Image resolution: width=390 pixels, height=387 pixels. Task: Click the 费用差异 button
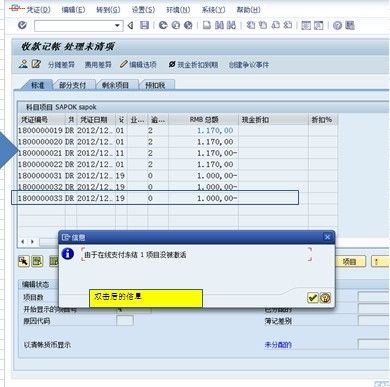click(98, 65)
